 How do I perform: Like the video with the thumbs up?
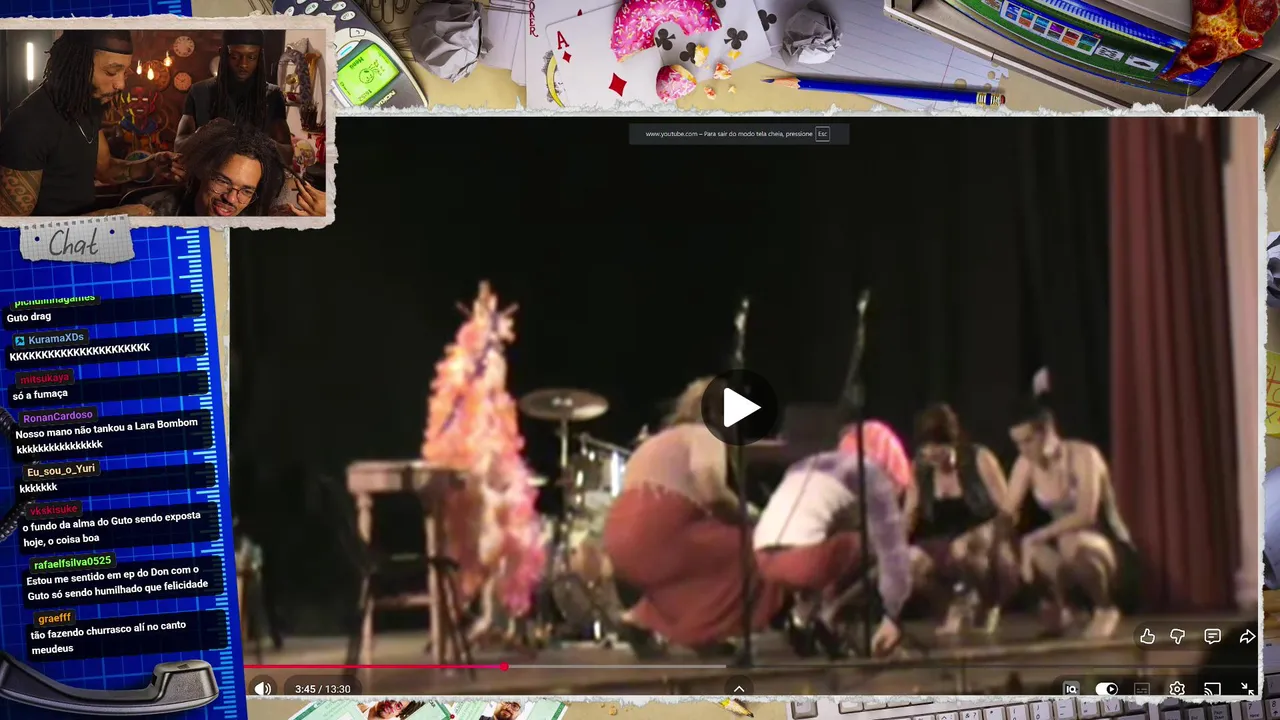[x=1147, y=637]
